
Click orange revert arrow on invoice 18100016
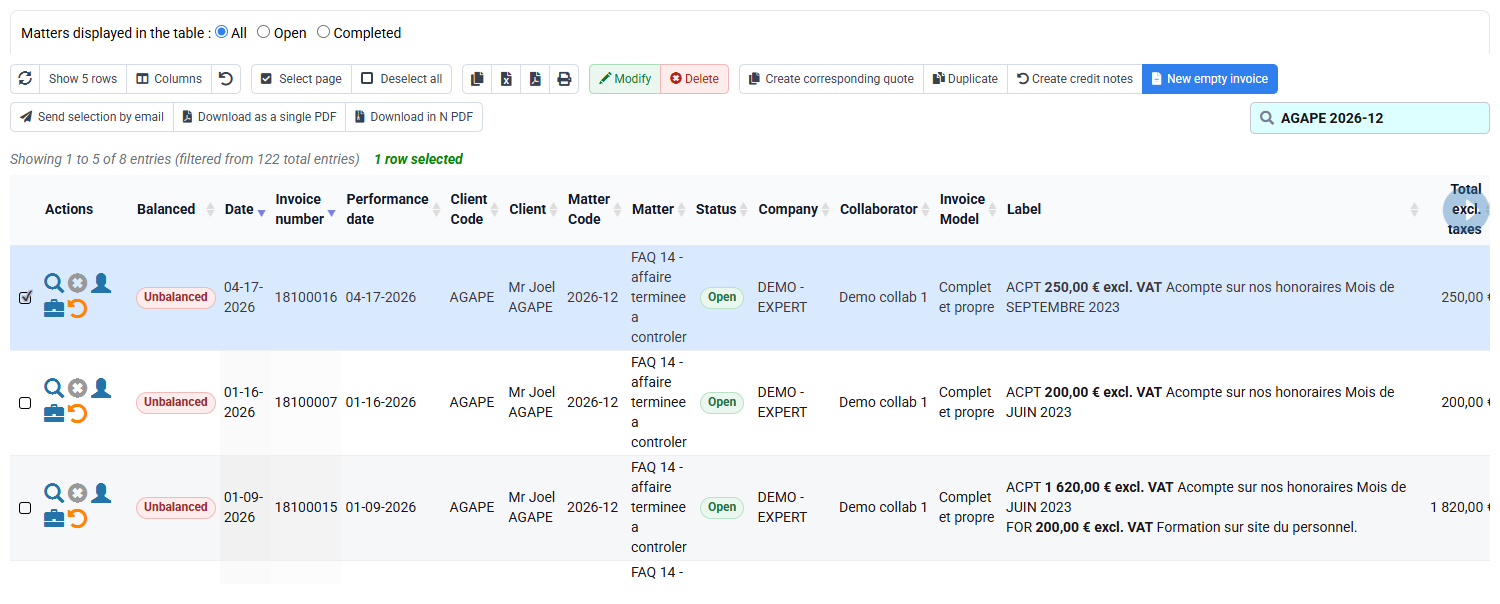tap(77, 309)
